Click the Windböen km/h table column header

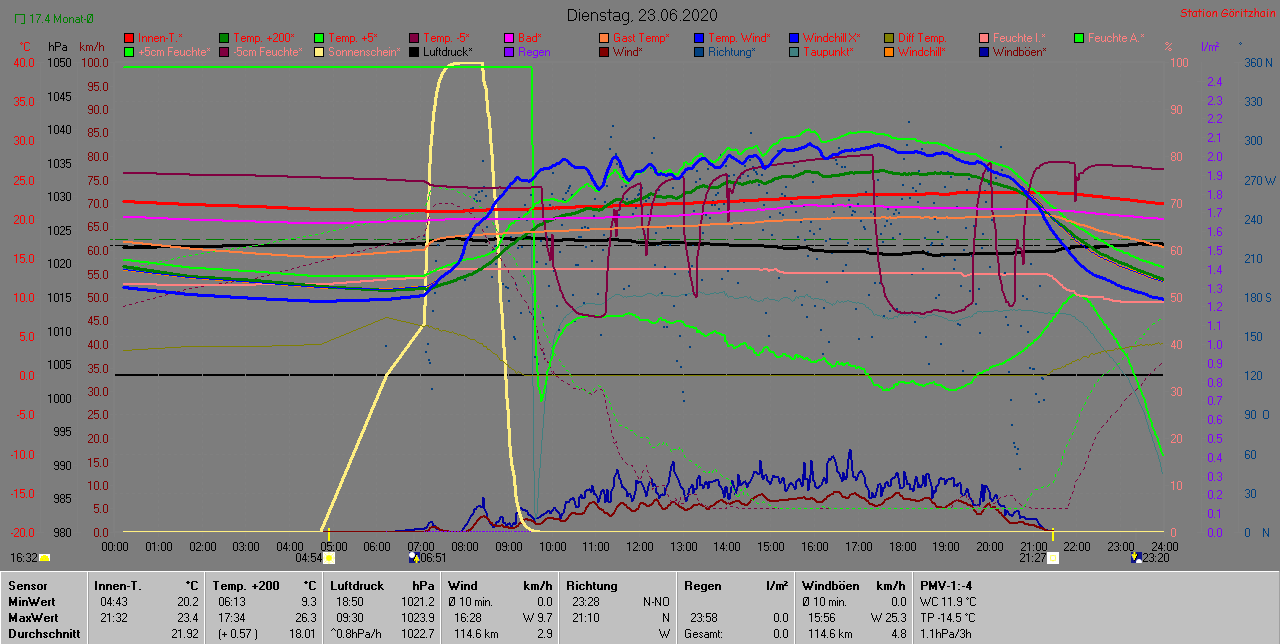tap(854, 586)
